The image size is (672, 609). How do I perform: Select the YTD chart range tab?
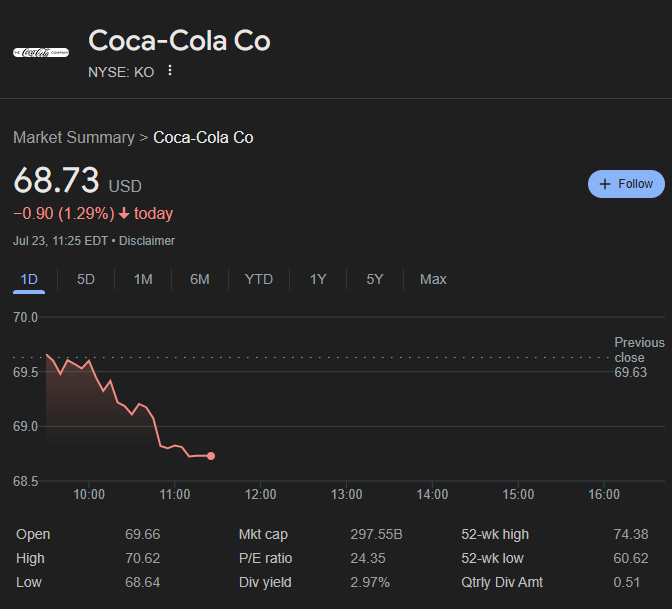click(x=259, y=279)
